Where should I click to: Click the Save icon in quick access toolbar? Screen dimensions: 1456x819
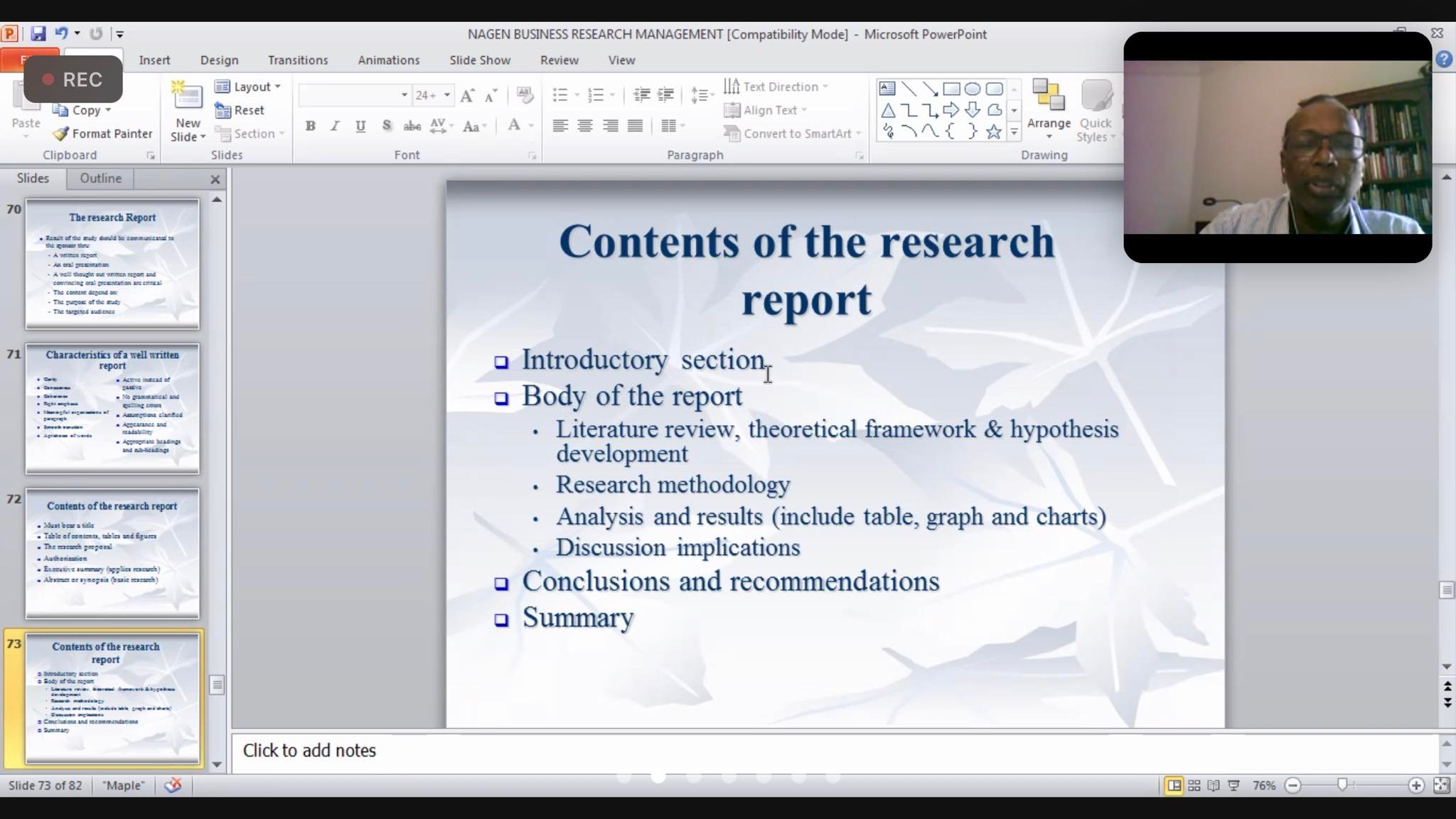tap(38, 33)
